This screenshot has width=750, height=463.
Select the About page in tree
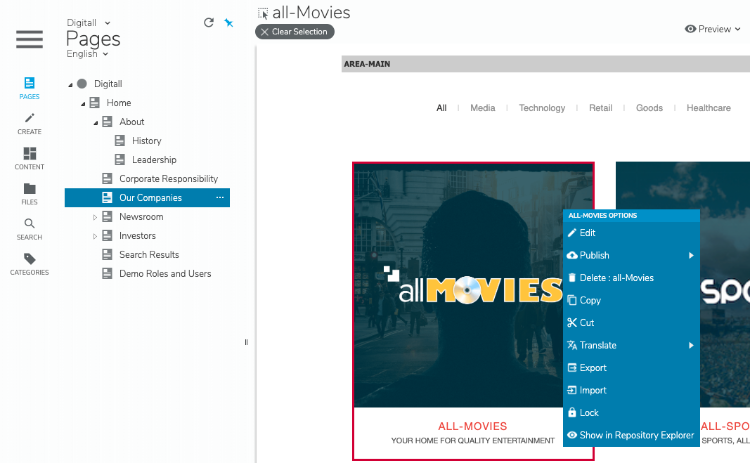coord(132,122)
